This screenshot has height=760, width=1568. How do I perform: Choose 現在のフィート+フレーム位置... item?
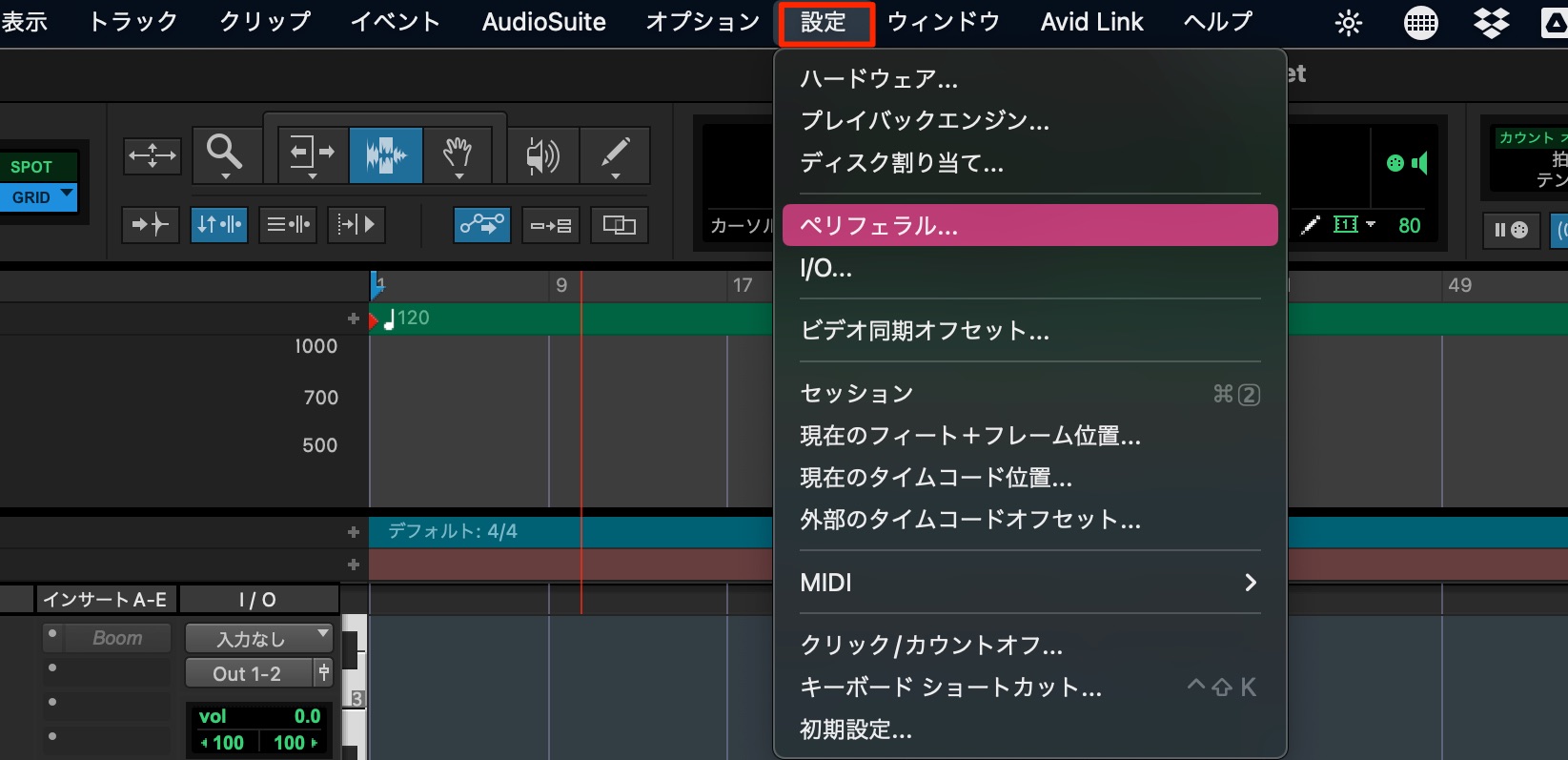[1029, 436]
